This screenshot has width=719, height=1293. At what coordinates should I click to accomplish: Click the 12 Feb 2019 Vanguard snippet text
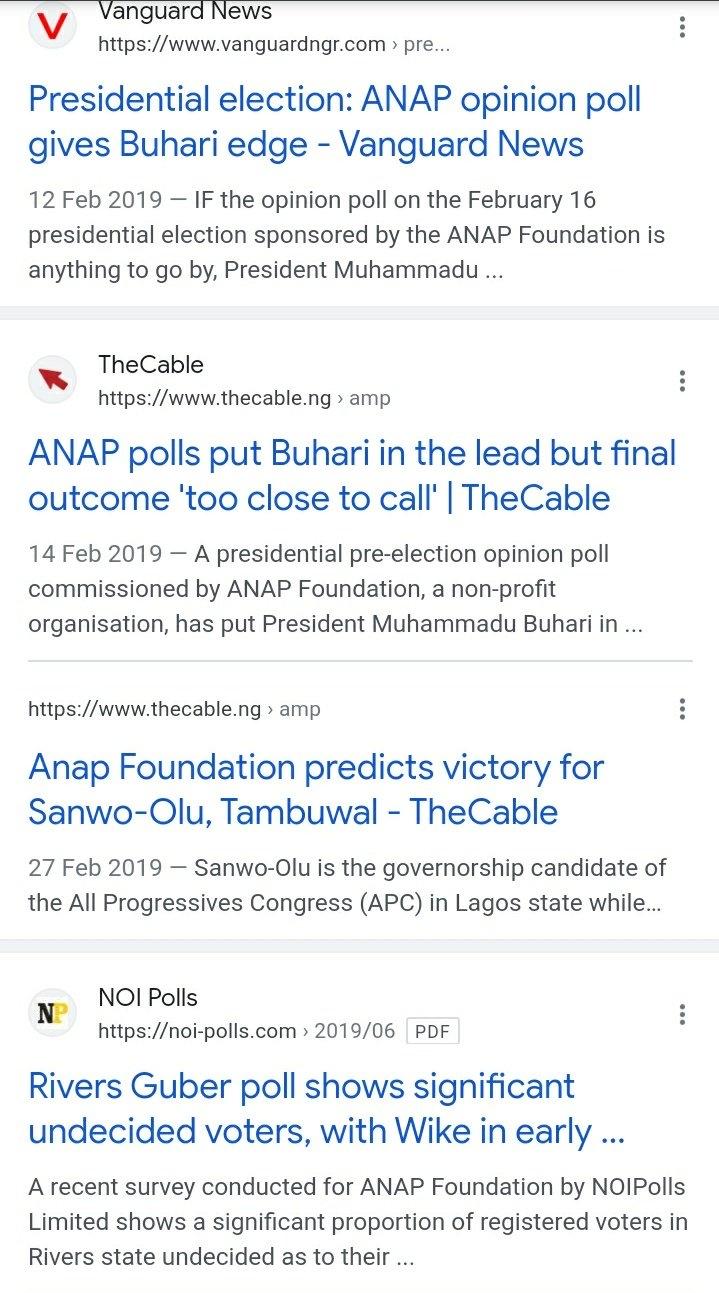click(346, 235)
